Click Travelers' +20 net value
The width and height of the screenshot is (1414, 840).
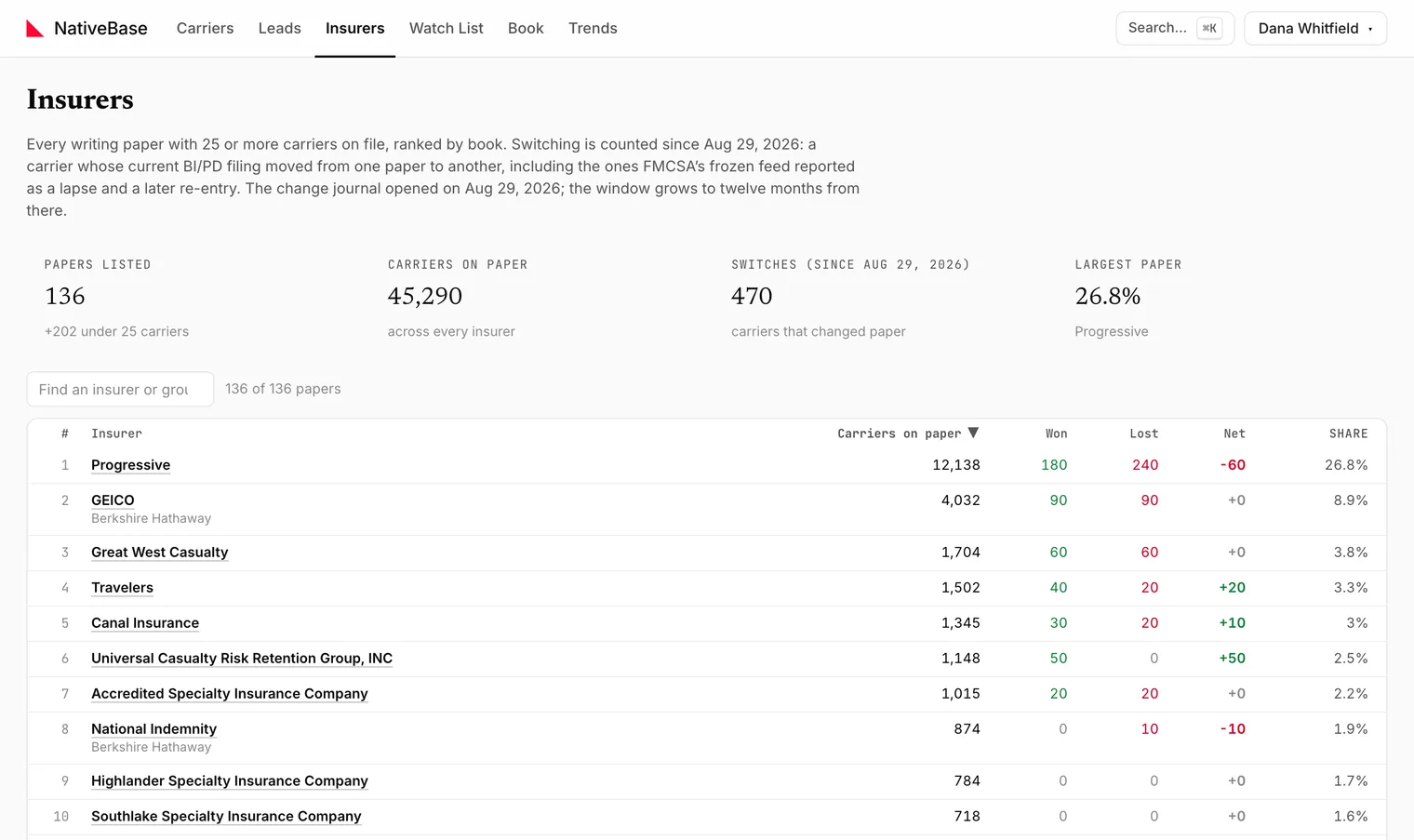pos(1233,588)
